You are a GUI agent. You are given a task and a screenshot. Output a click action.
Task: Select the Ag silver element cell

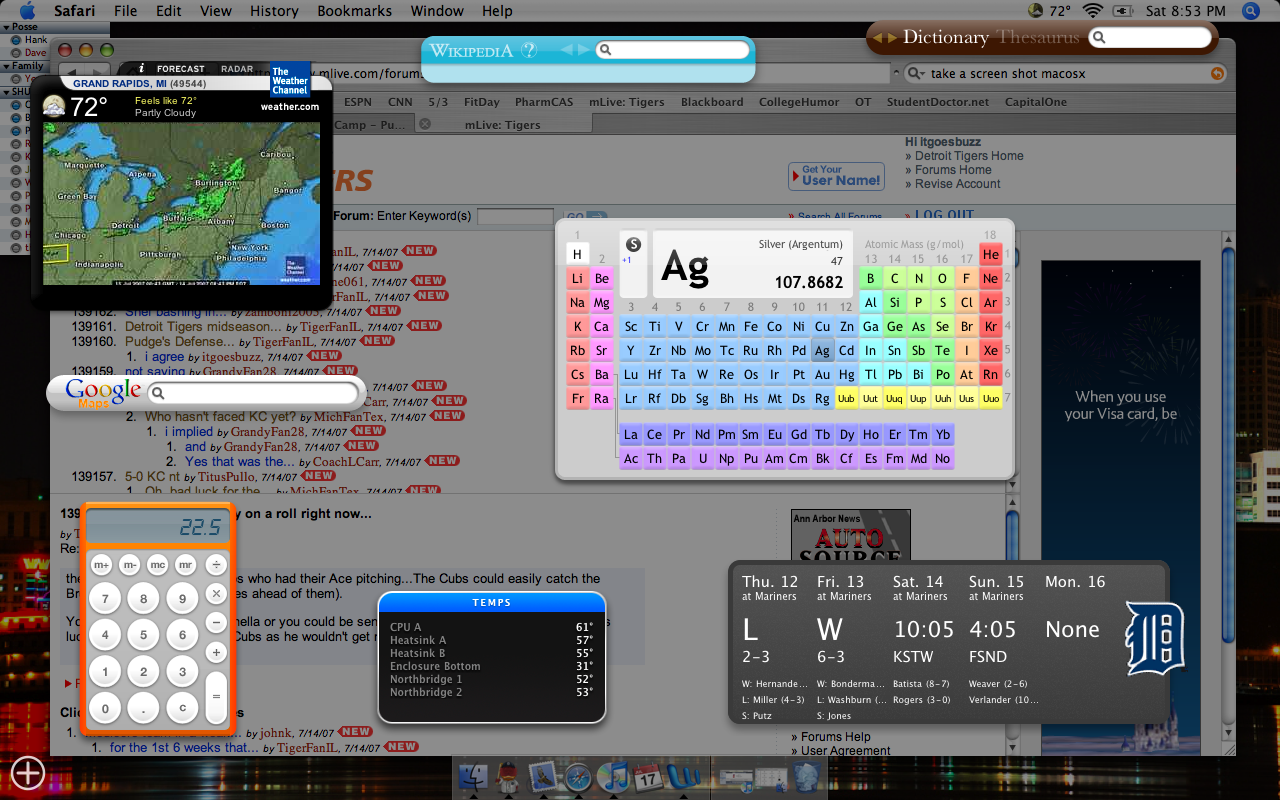pos(822,351)
